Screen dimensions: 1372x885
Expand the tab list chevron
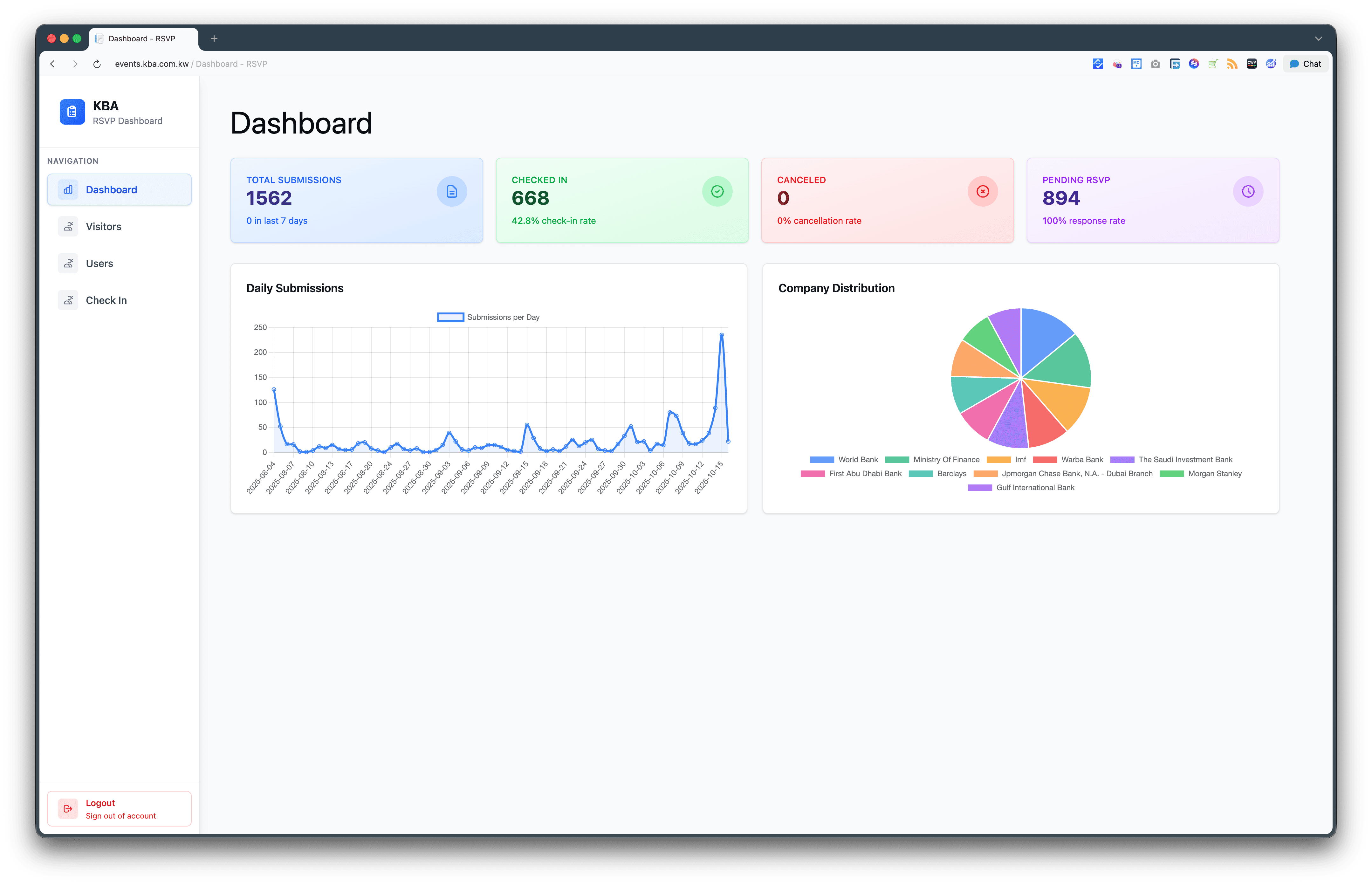(1318, 38)
